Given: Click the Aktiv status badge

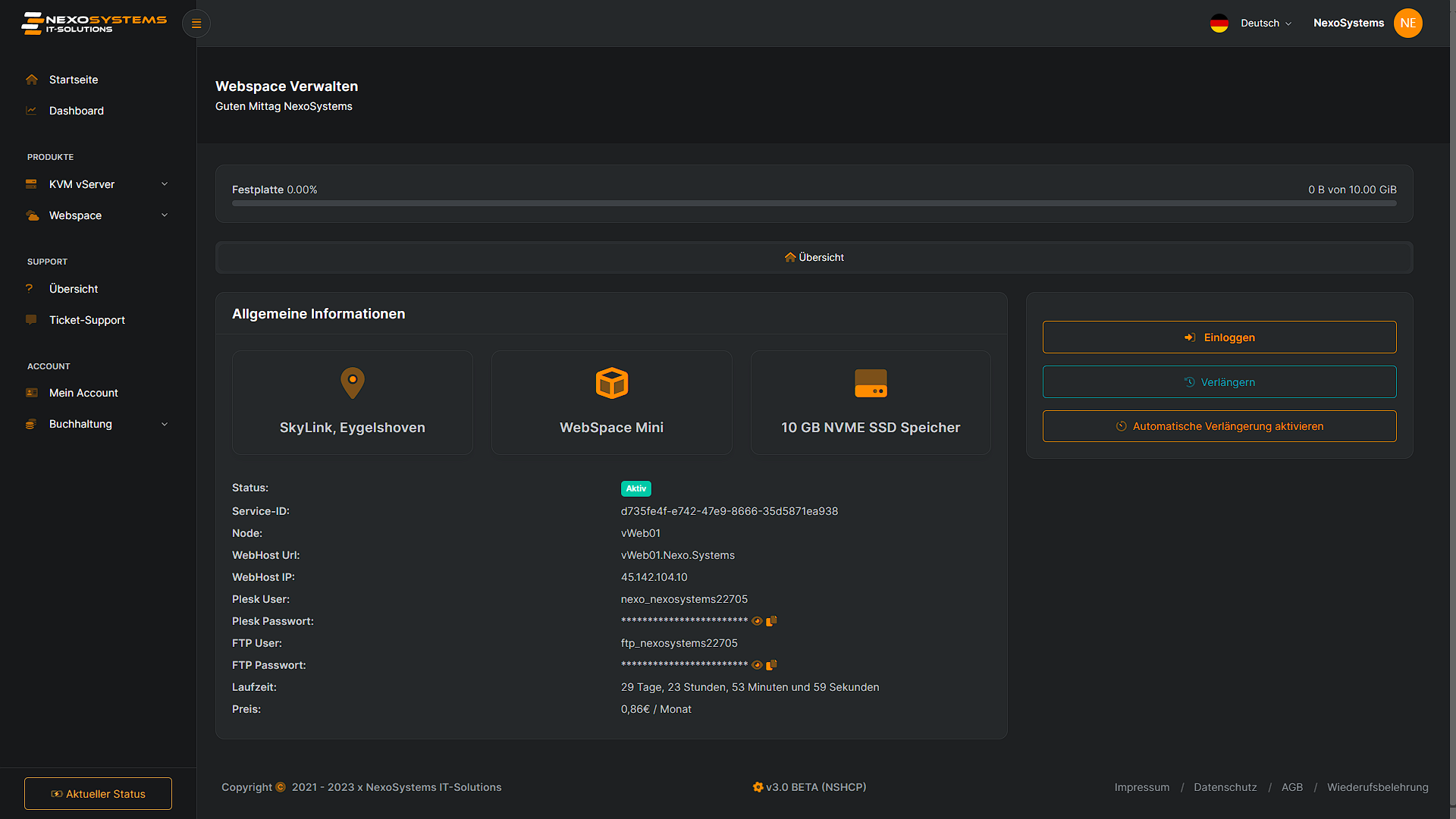Looking at the screenshot, I should (636, 488).
